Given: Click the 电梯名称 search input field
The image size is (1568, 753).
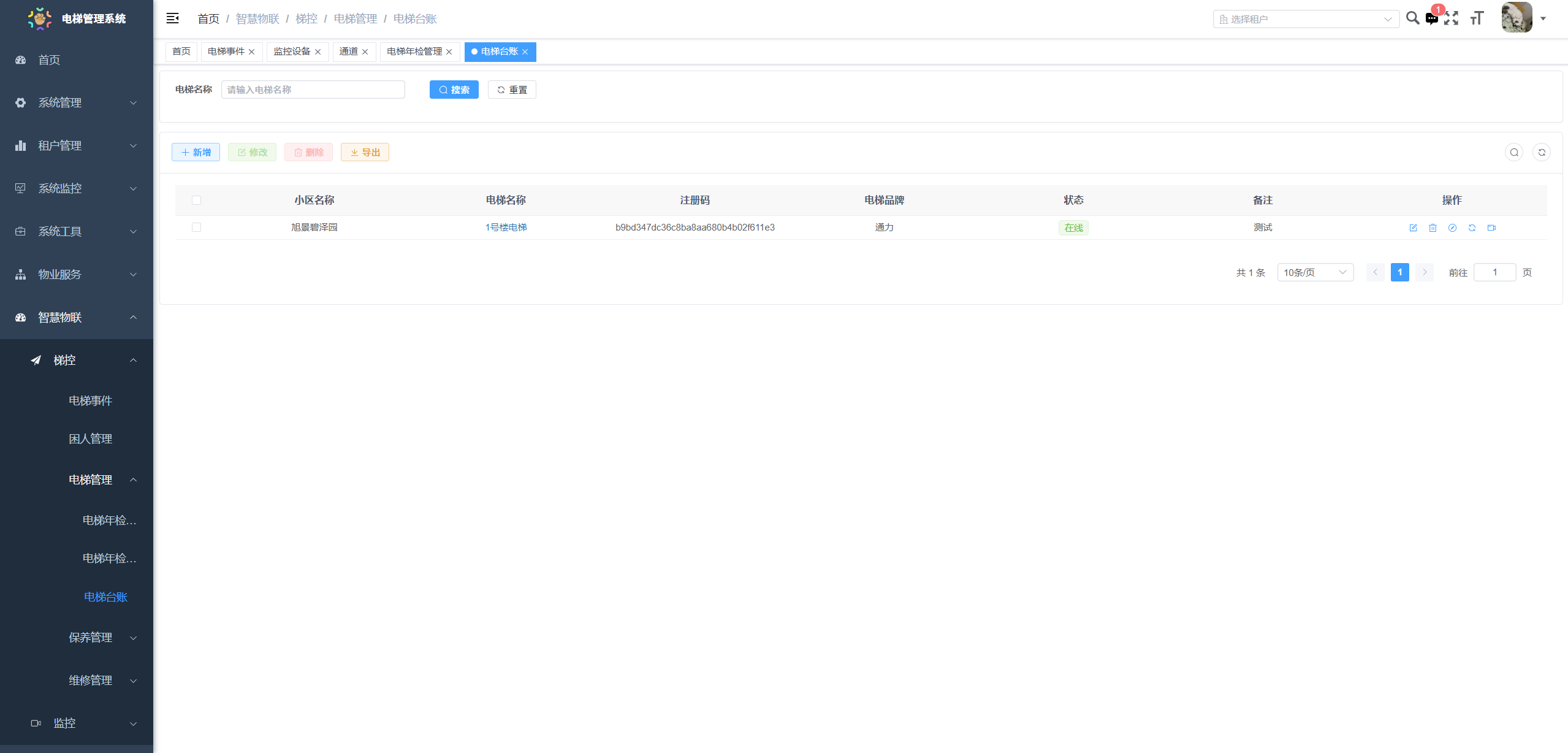Looking at the screenshot, I should pyautogui.click(x=313, y=90).
